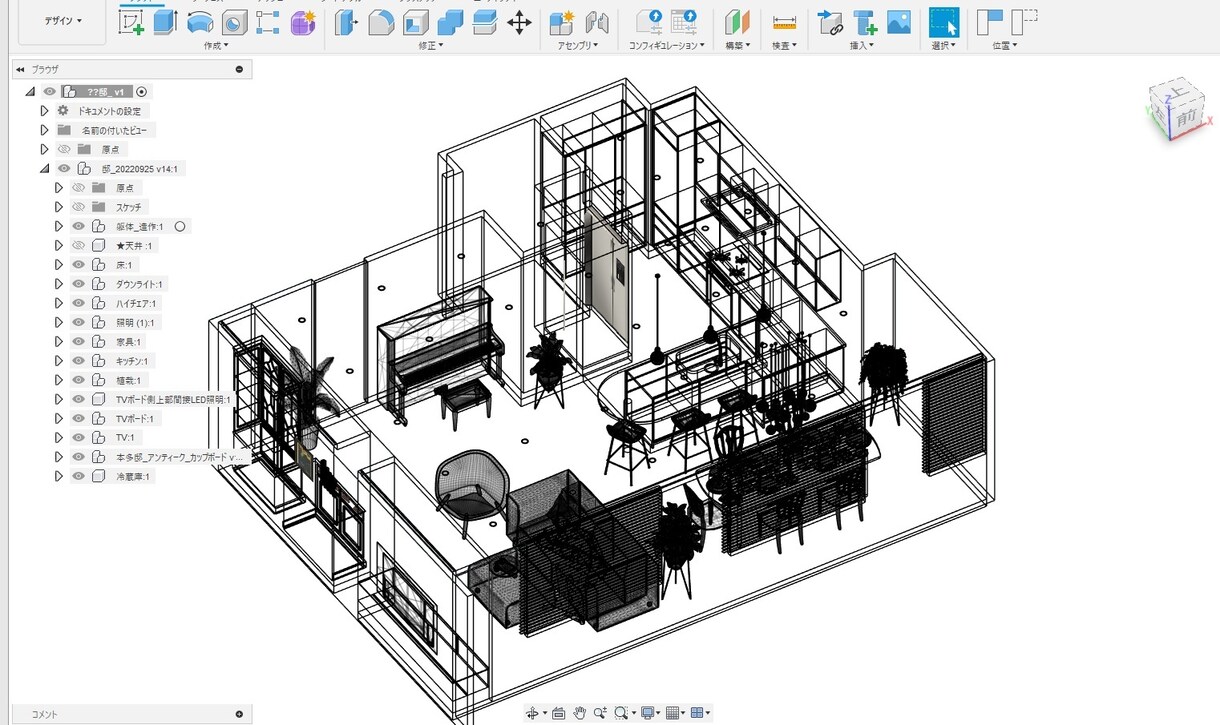
Task: Toggle visibility of ハイチェア:1
Action: coord(79,303)
